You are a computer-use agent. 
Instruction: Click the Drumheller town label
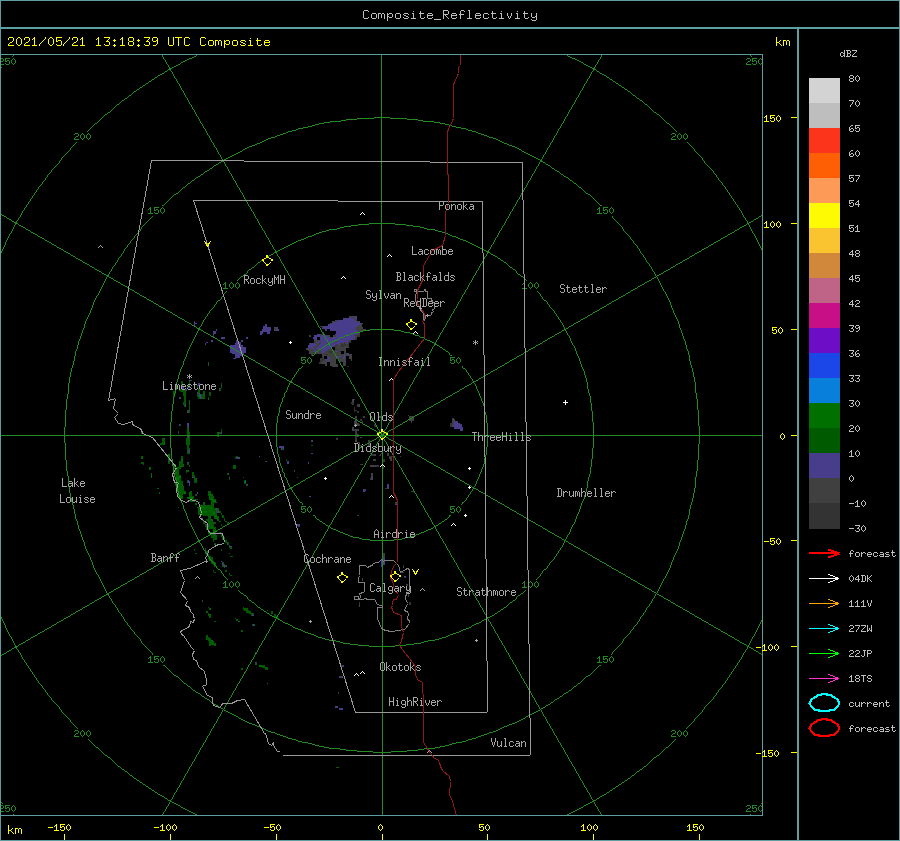click(586, 493)
